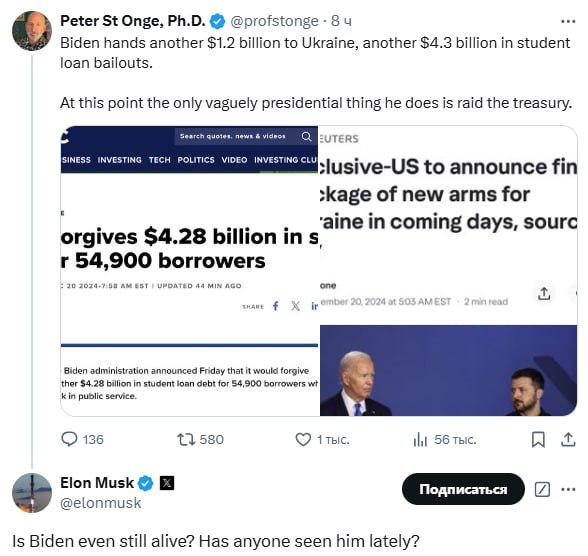Image resolution: width=588 pixels, height=556 pixels.
Task: Bookmark Peter St Onge's tweet
Action: click(538, 439)
